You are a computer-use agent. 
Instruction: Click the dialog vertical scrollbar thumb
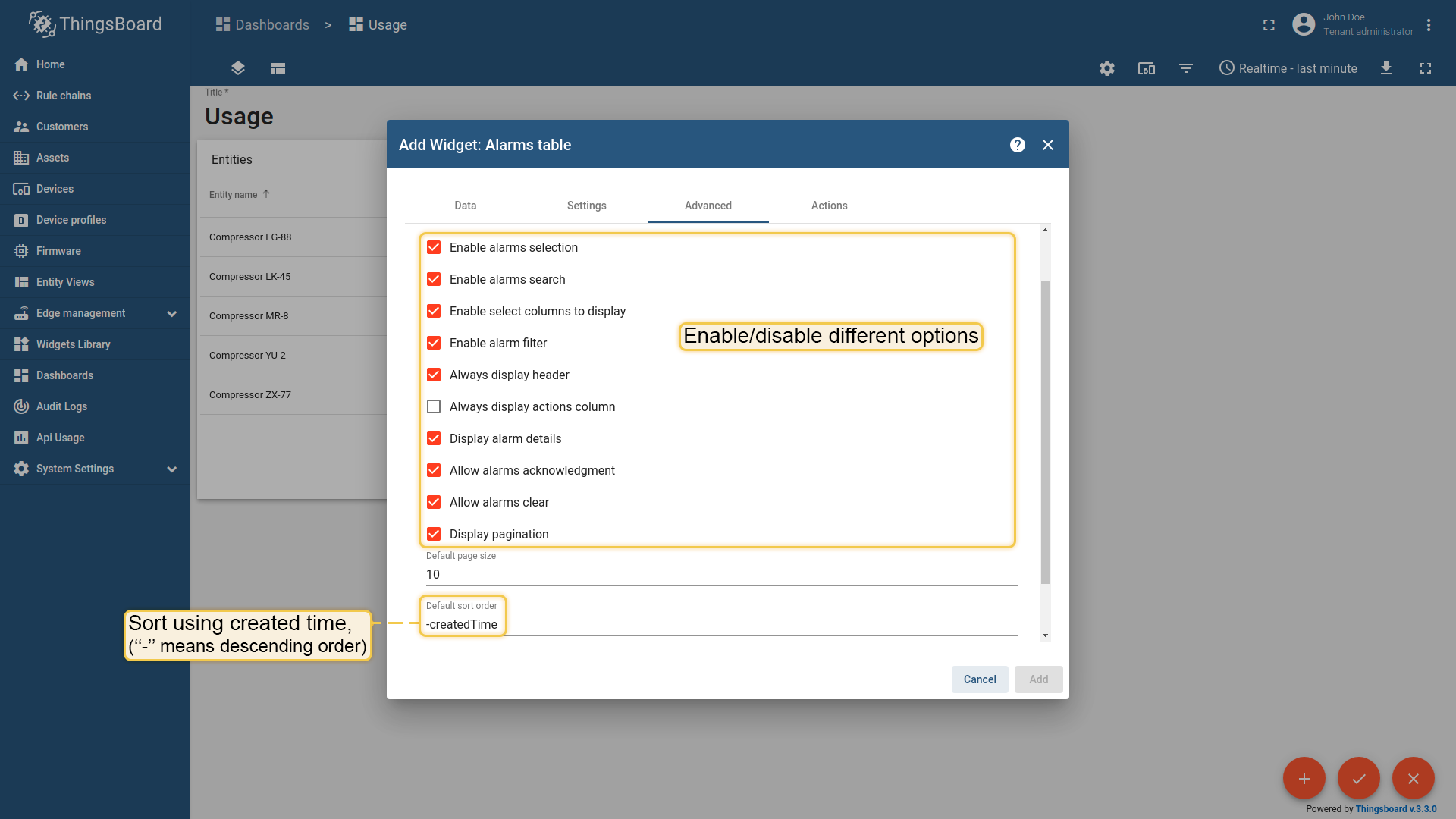(1045, 432)
